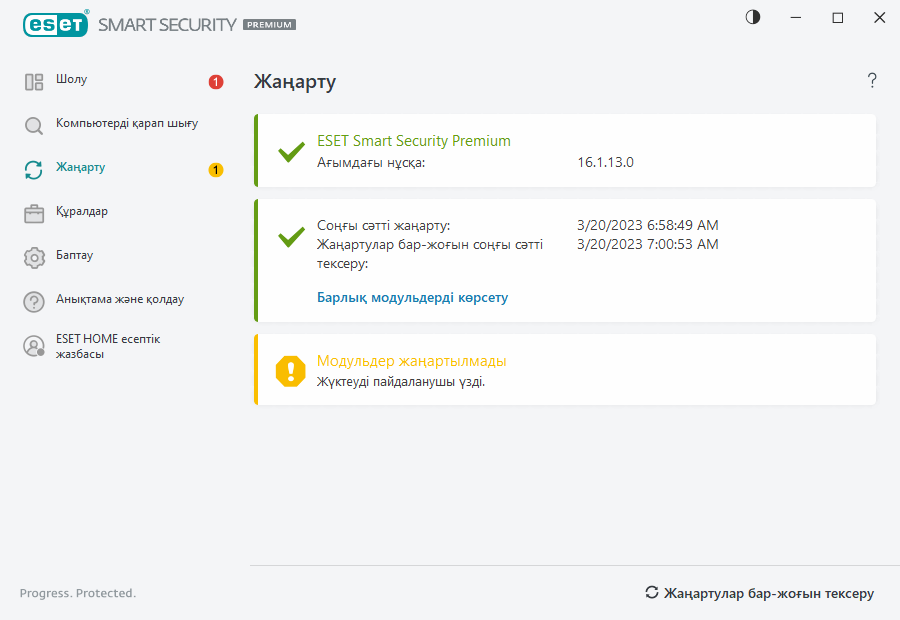Click the magnifier computer scan icon
This screenshot has width=900, height=620.
(x=34, y=126)
